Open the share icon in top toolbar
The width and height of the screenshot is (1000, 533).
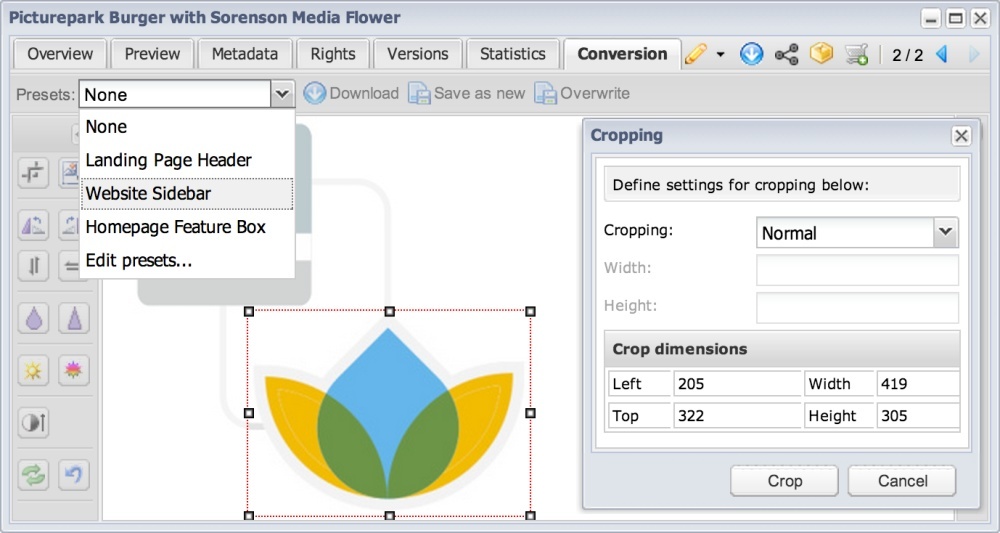[787, 55]
